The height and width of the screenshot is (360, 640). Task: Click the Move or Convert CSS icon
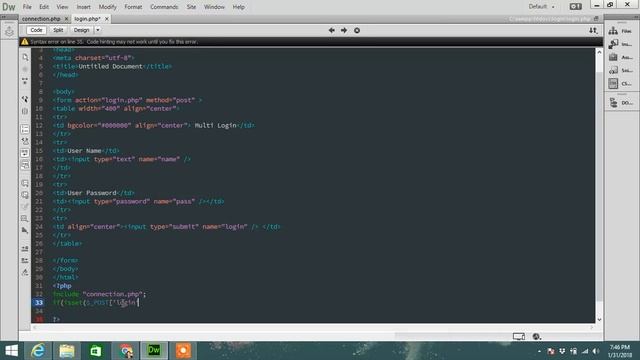25,231
